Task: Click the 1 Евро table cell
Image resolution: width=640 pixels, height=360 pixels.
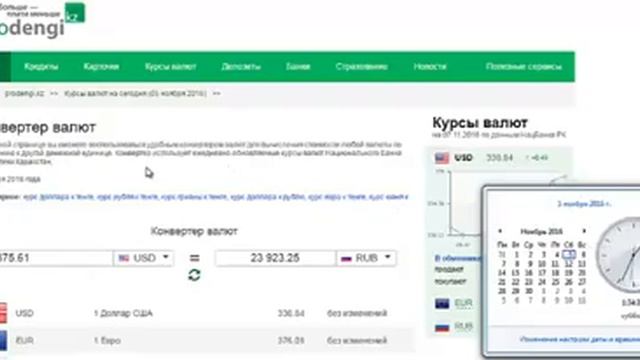Action: [107, 340]
